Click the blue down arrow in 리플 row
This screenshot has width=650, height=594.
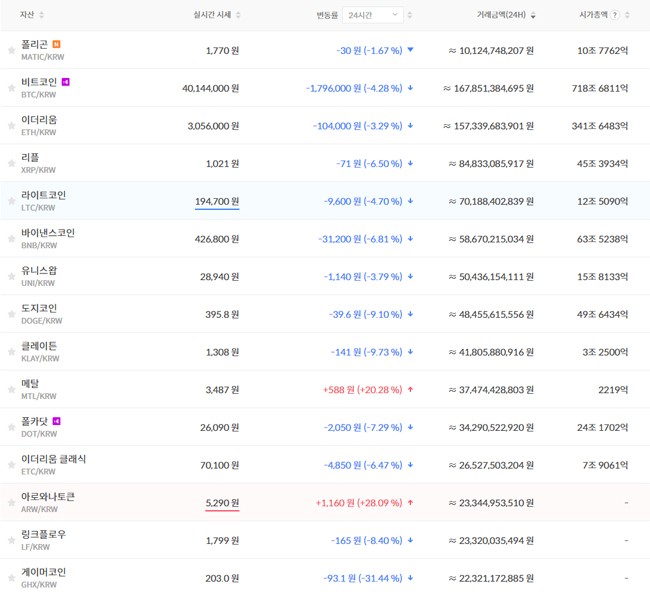(410, 164)
